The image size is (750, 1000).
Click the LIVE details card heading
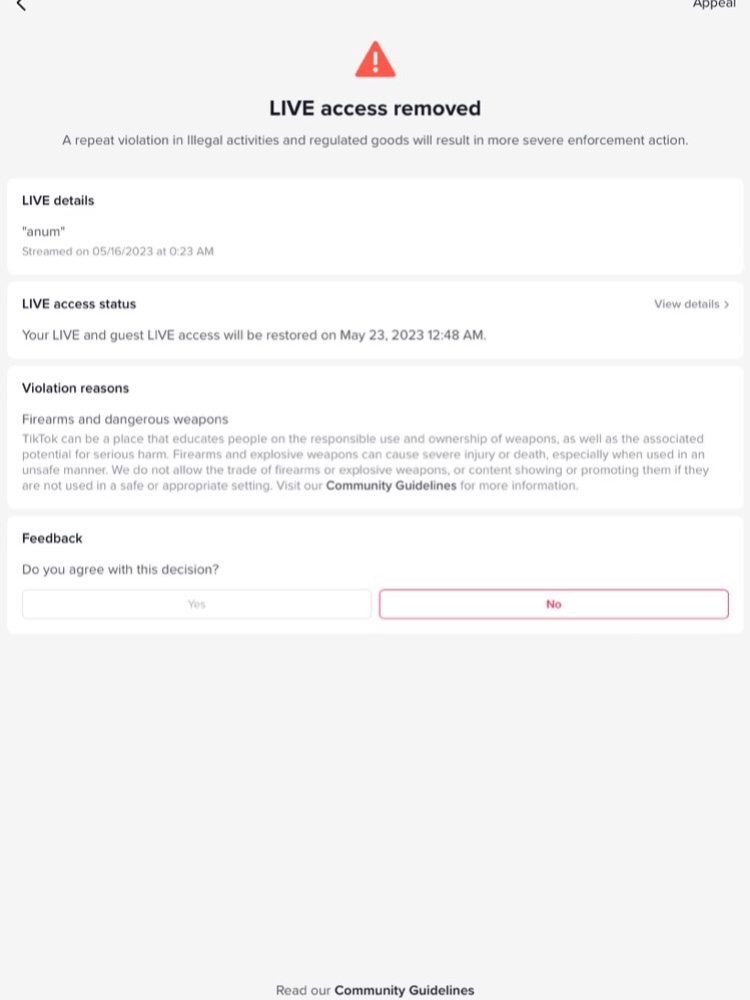(58, 200)
